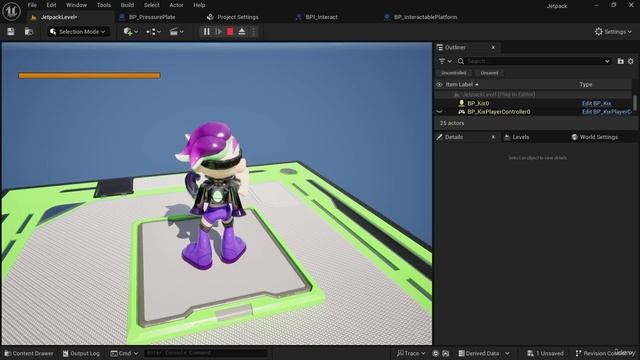This screenshot has width=640, height=360.
Task: Toggle the Uncontrolled filter chip
Action: pos(453,73)
